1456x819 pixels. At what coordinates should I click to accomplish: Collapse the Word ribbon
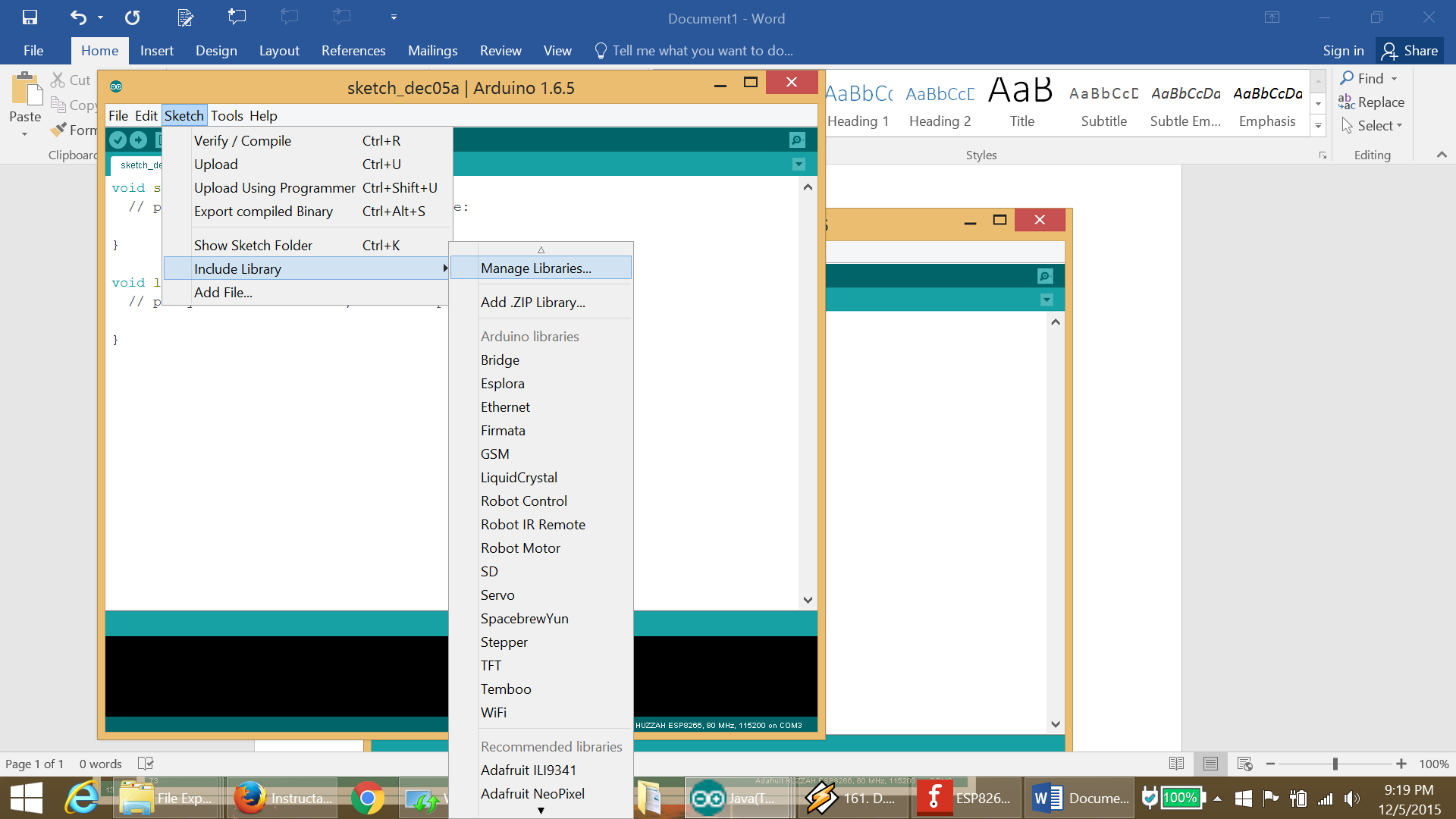(1442, 155)
